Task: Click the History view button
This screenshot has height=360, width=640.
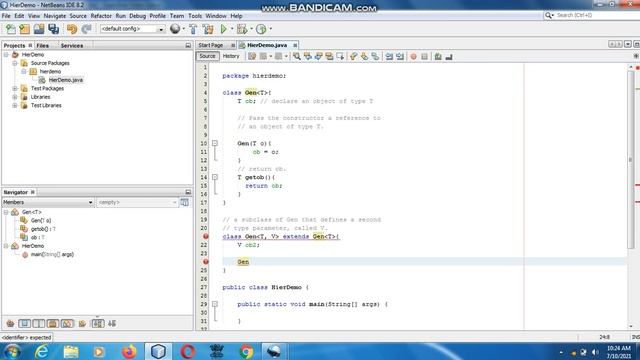Action: coord(231,56)
